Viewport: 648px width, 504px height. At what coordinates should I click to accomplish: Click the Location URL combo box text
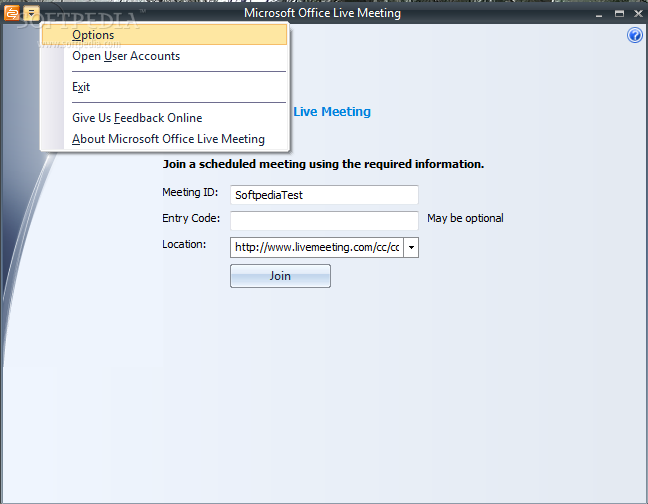(317, 247)
